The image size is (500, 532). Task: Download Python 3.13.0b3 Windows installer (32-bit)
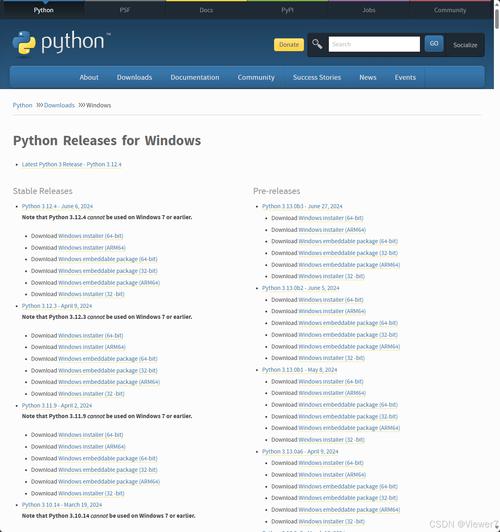331,276
